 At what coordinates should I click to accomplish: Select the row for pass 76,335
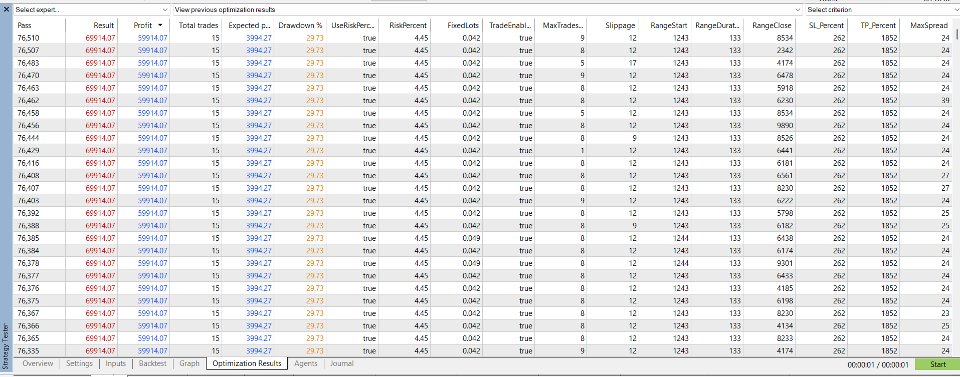click(x=482, y=351)
